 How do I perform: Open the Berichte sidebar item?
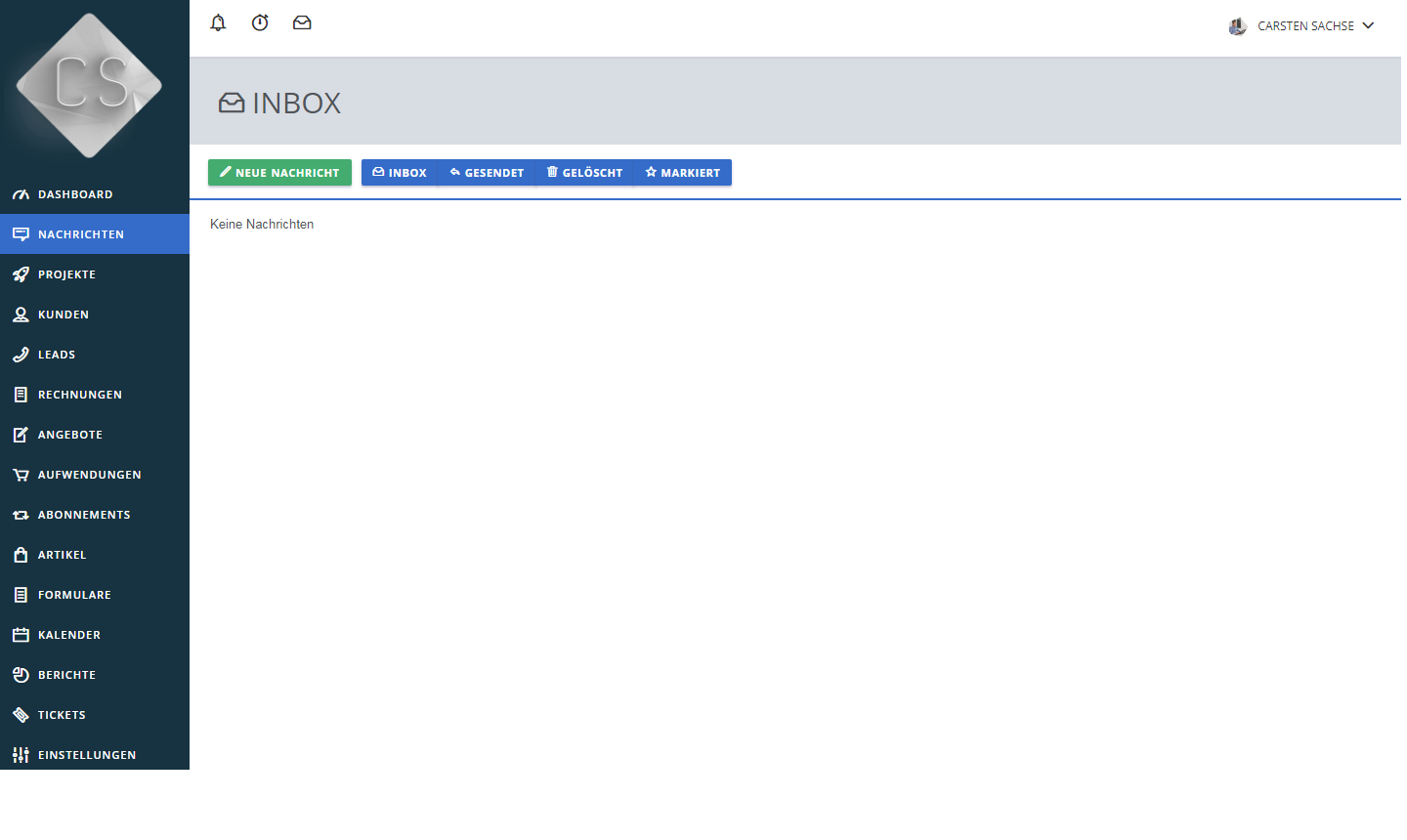(66, 675)
